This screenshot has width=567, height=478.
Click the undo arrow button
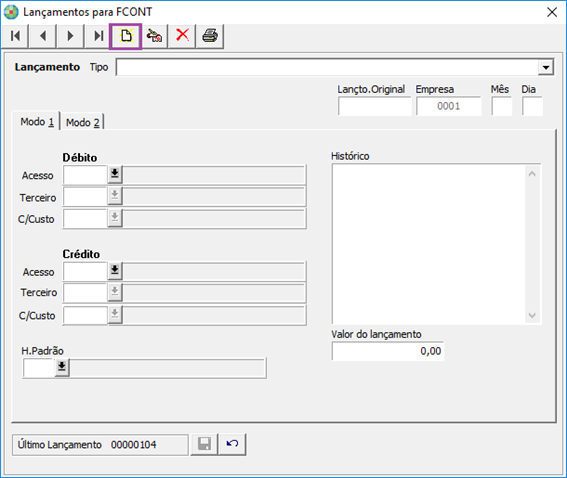pyautogui.click(x=233, y=444)
